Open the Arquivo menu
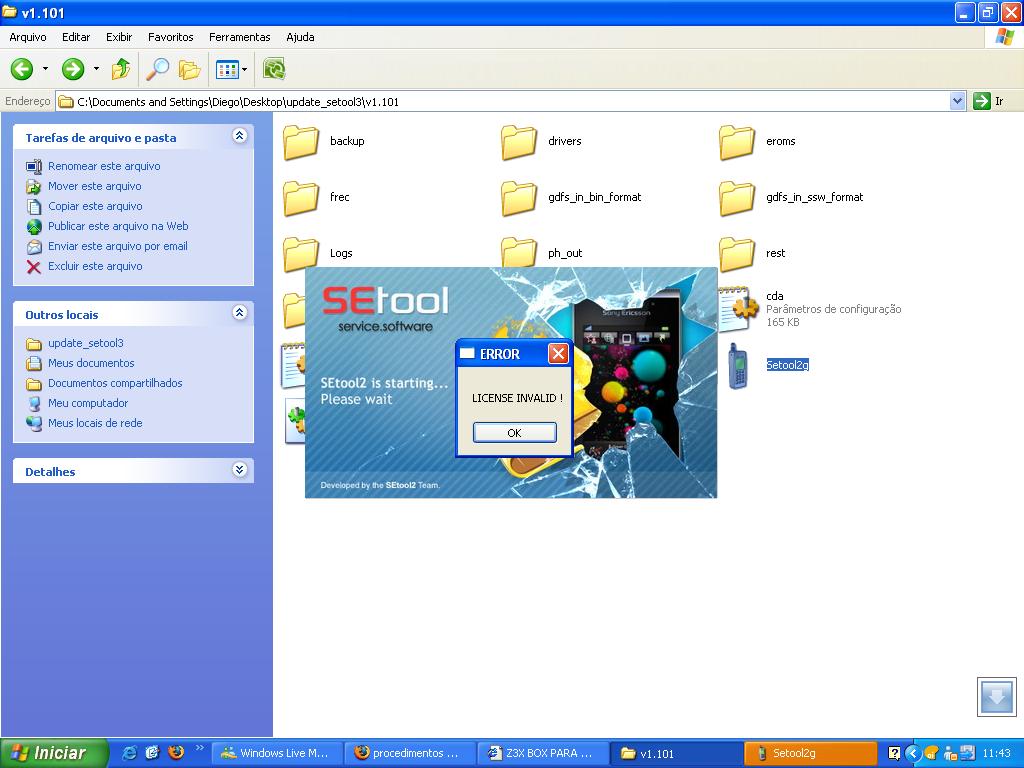The height and width of the screenshot is (768, 1024). [28, 37]
